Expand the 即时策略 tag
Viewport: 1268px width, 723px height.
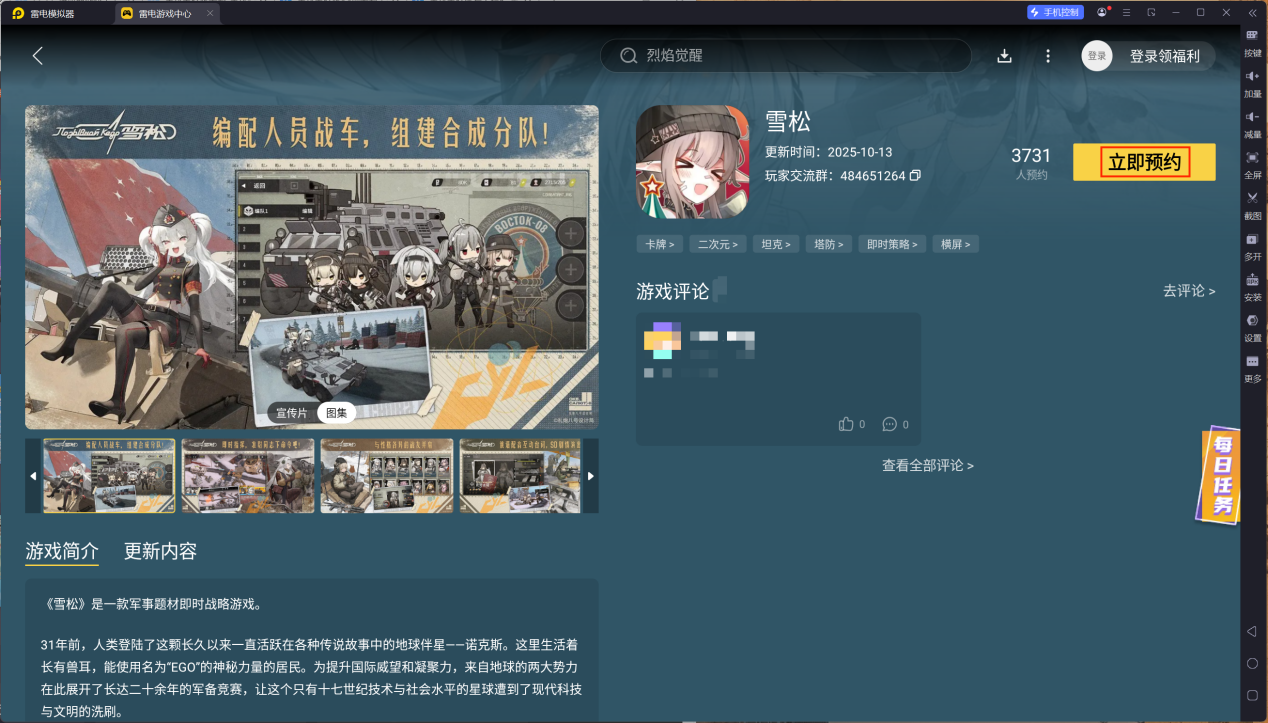[x=891, y=243]
